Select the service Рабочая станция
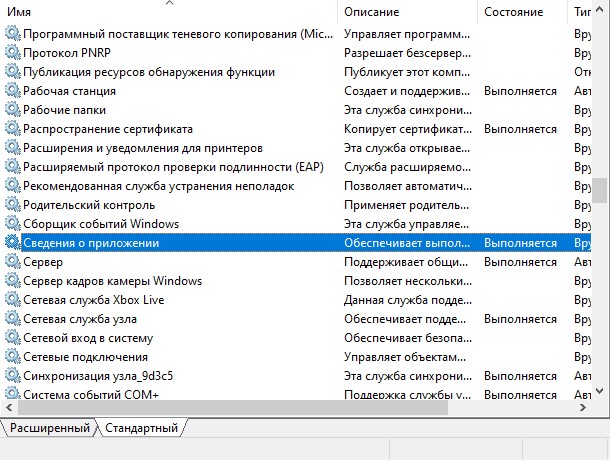The height and width of the screenshot is (460, 610). 70,91
